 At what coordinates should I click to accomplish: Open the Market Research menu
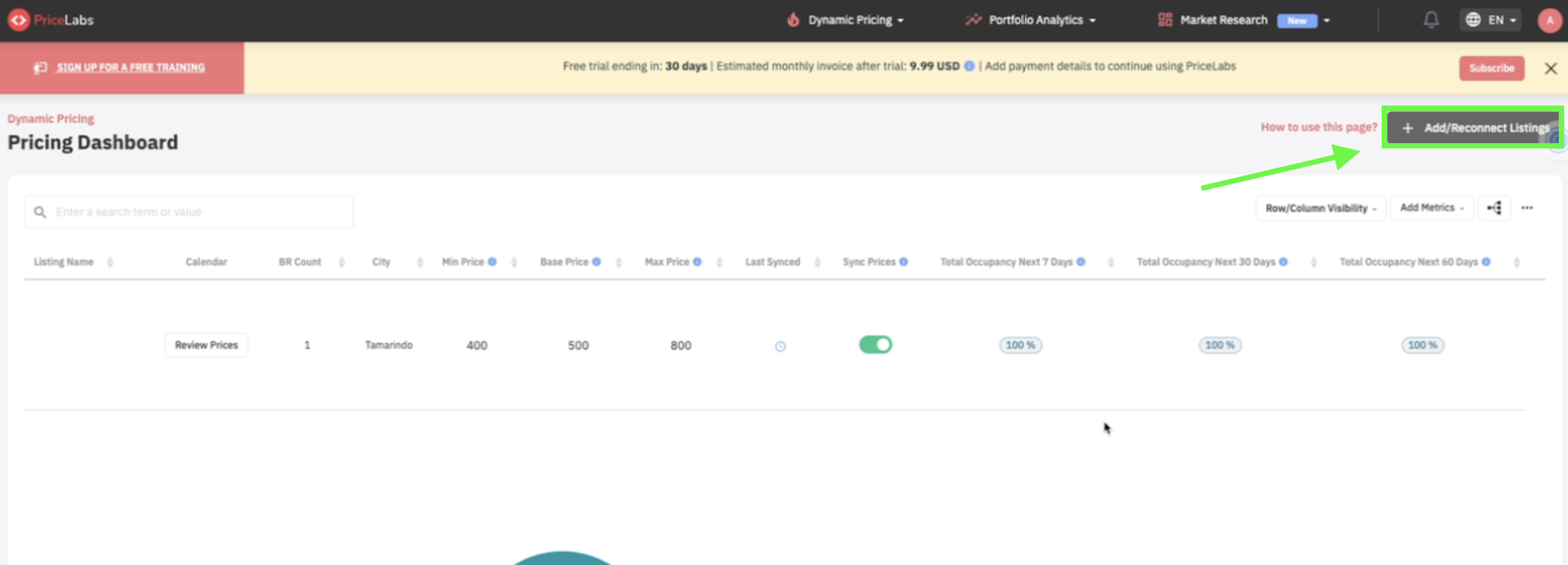(x=1243, y=20)
